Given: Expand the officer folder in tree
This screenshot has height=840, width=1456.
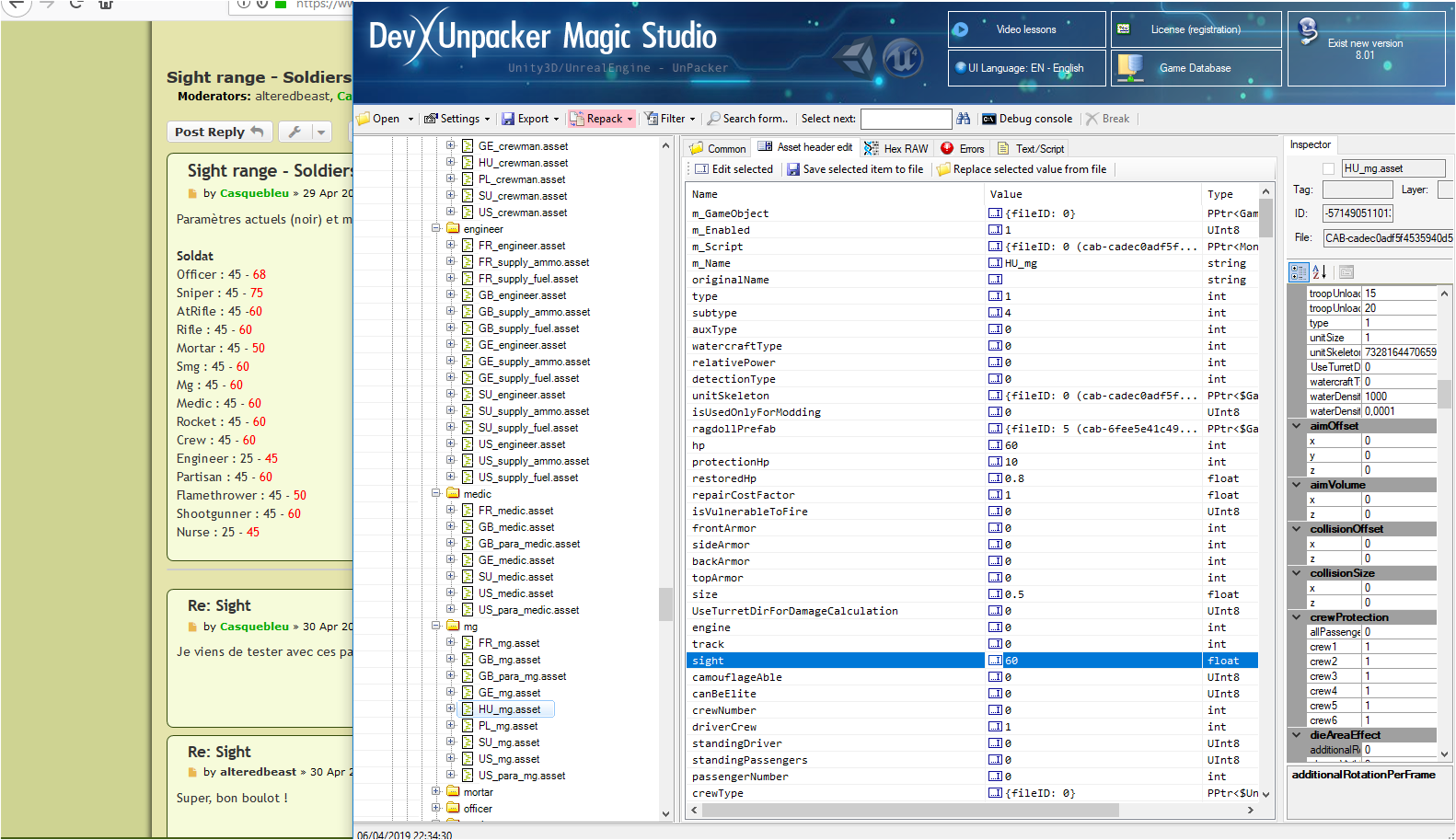Looking at the screenshot, I should tap(435, 808).
